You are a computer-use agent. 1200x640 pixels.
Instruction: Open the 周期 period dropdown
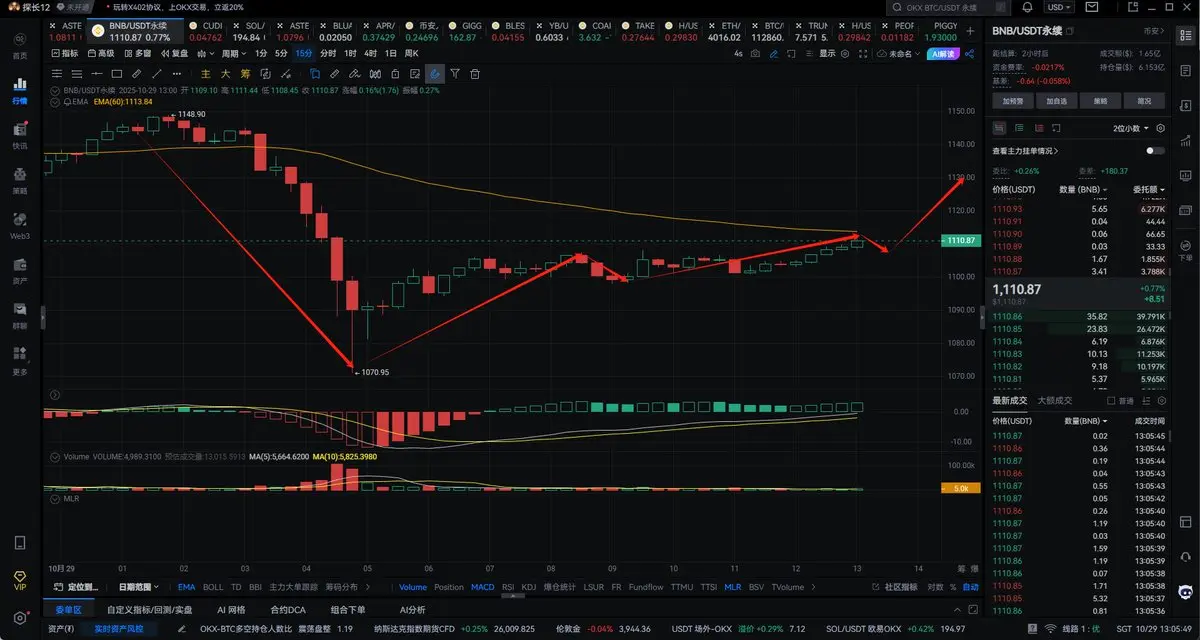point(234,53)
